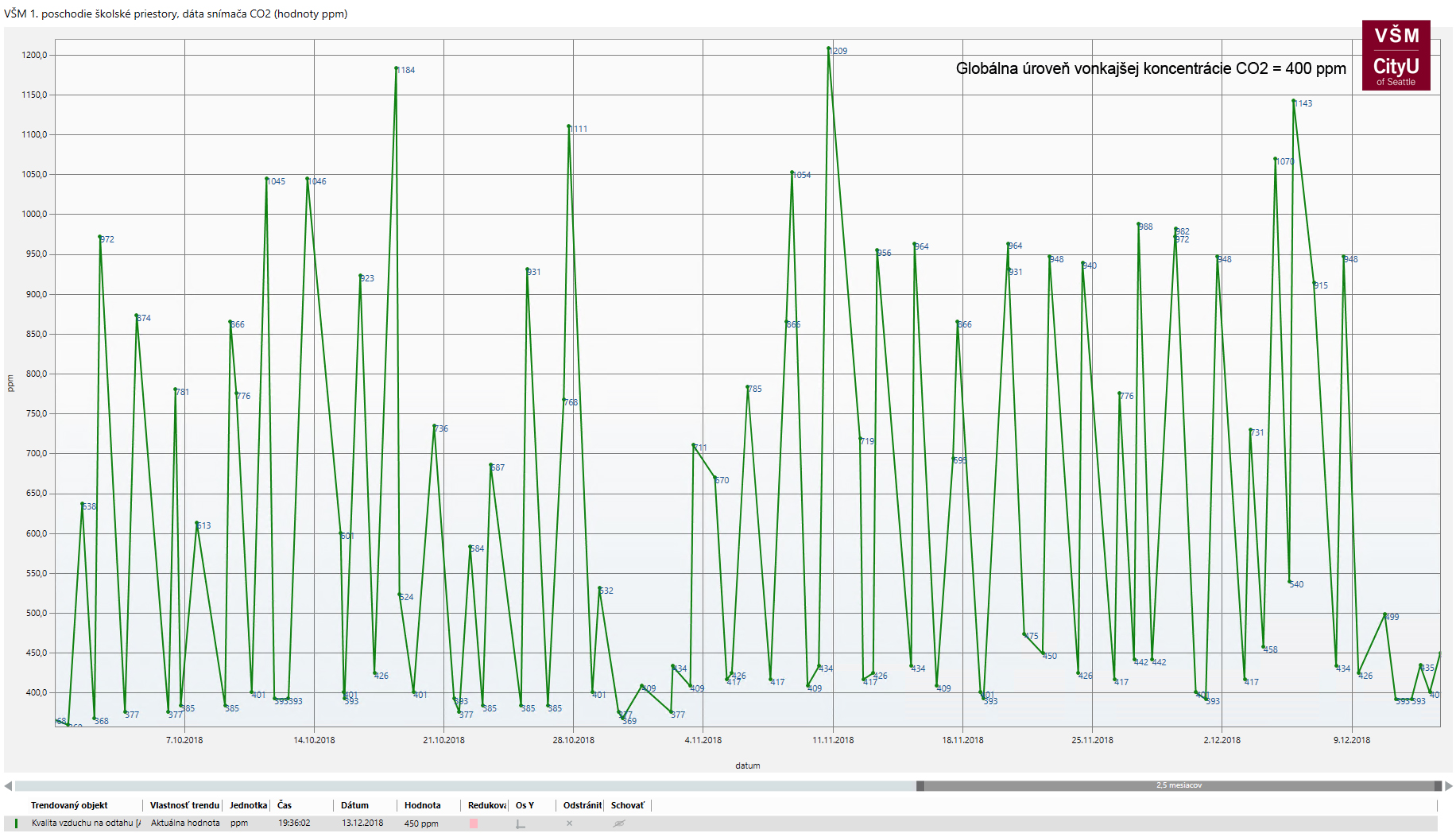1456x837 pixels.
Task: Click the Schovať hide eye icon
Action: (619, 823)
